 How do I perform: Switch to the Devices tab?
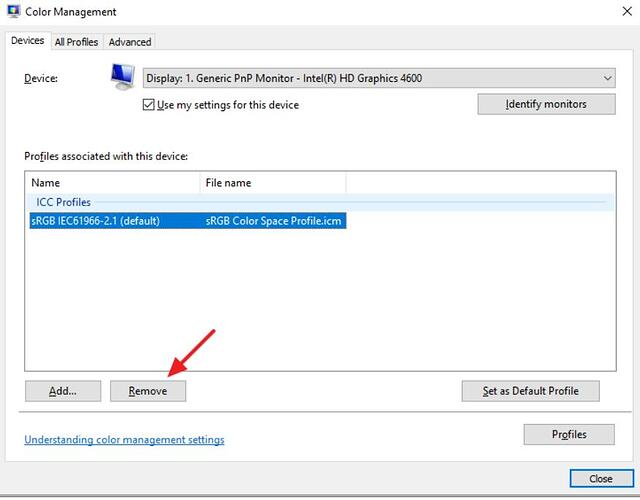pos(27,41)
